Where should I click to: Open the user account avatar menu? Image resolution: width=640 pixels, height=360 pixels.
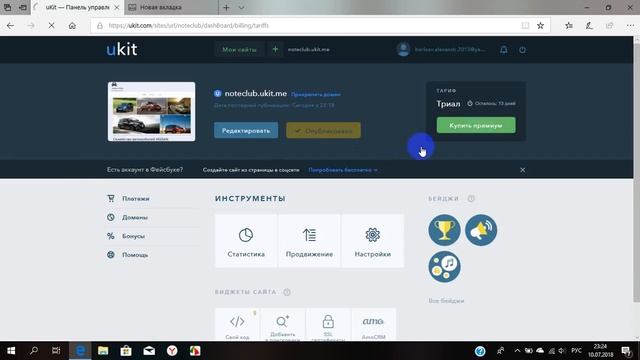click(403, 49)
